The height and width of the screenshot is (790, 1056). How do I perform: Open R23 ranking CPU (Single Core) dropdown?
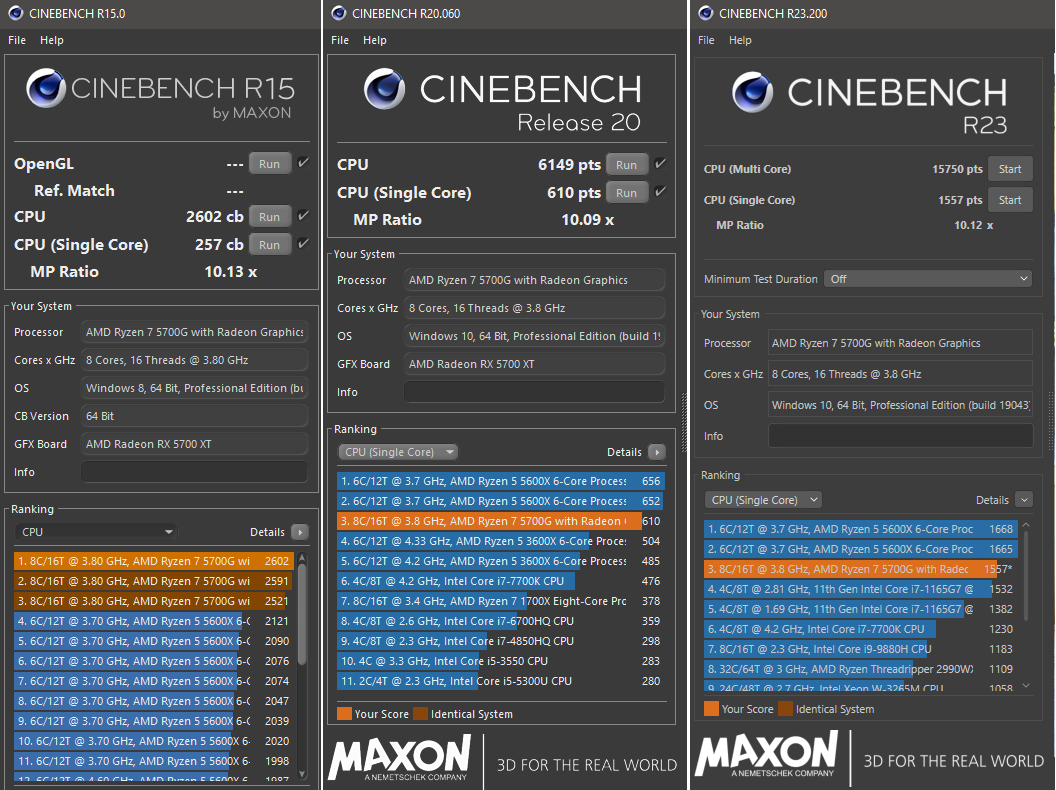(763, 500)
